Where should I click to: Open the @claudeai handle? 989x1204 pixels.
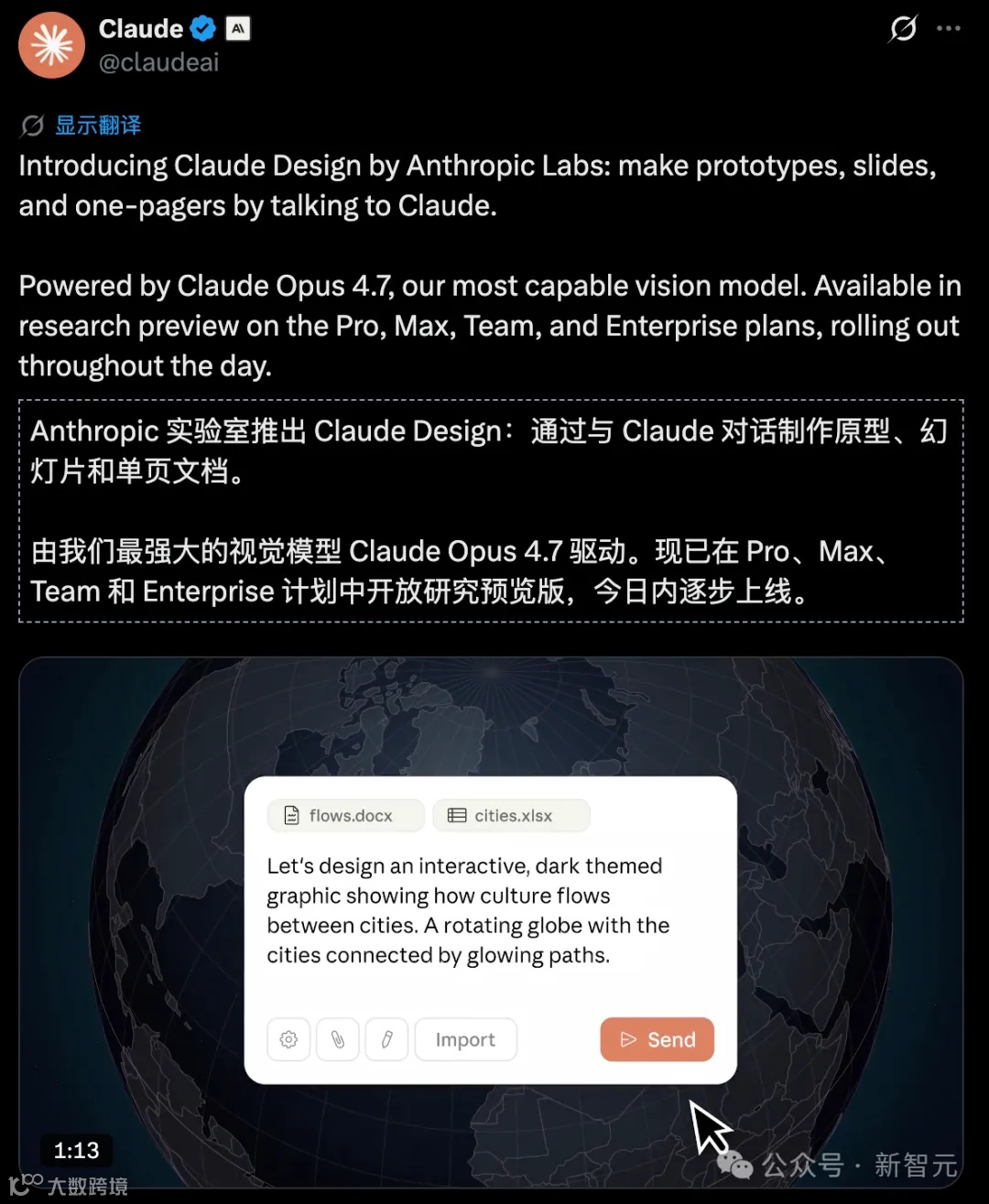(x=158, y=62)
